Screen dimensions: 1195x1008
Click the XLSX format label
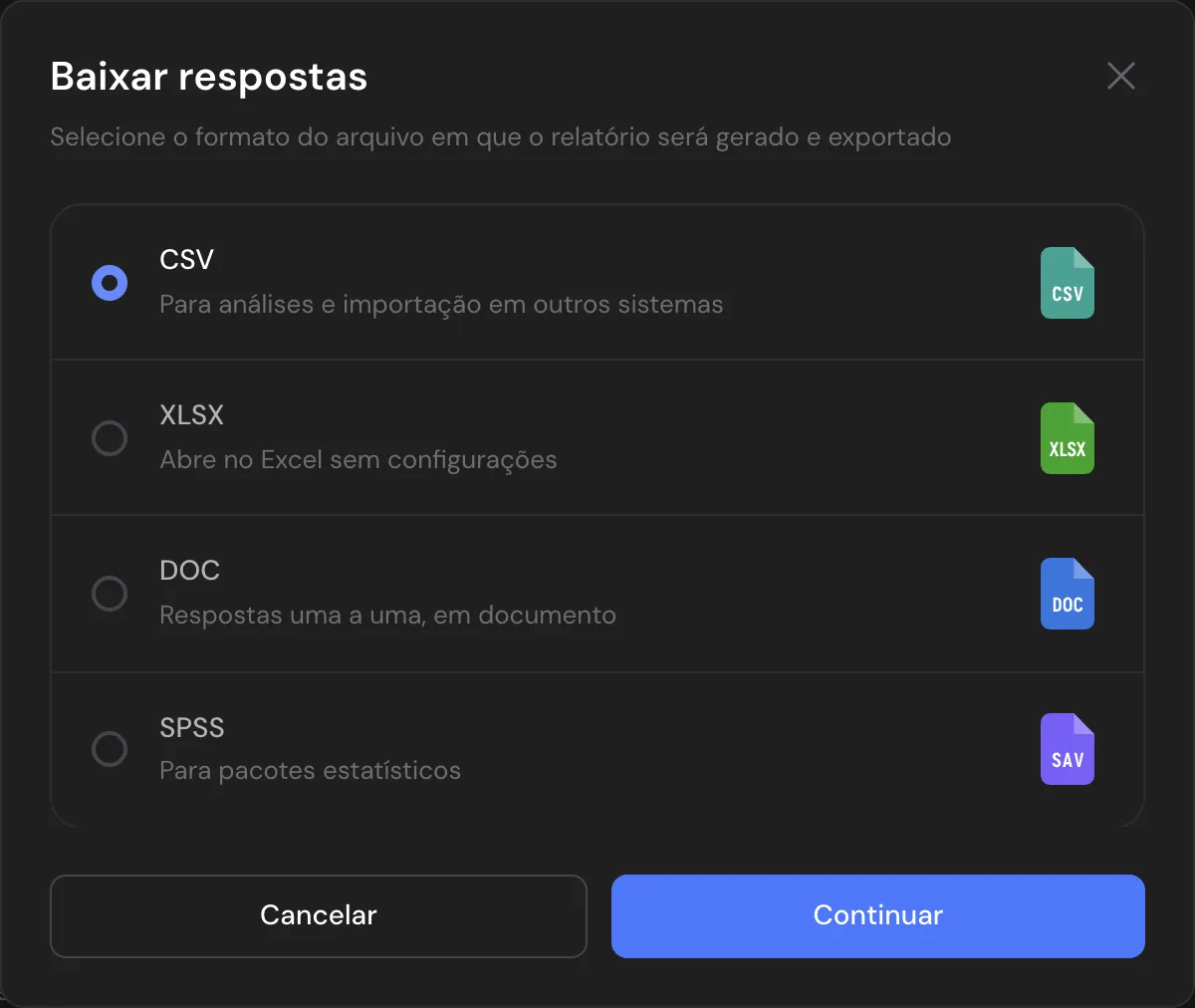[192, 415]
